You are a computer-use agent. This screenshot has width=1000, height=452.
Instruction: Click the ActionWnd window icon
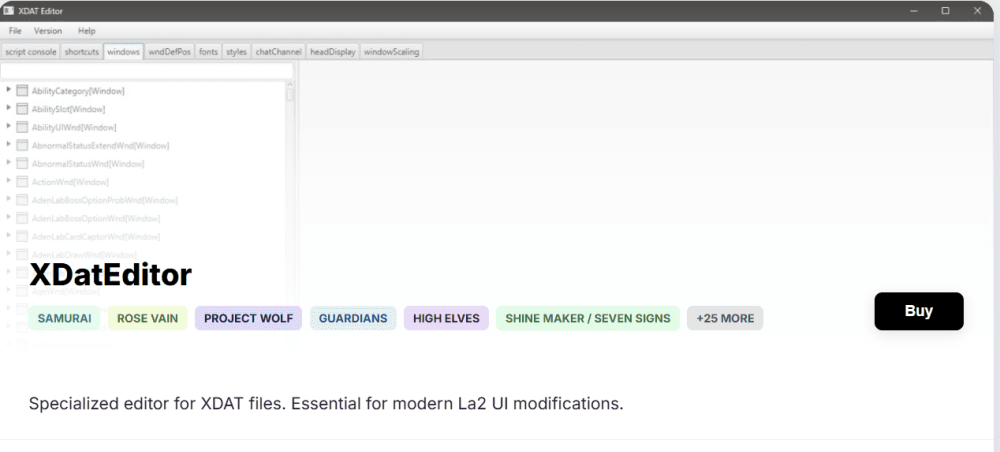pos(22,181)
